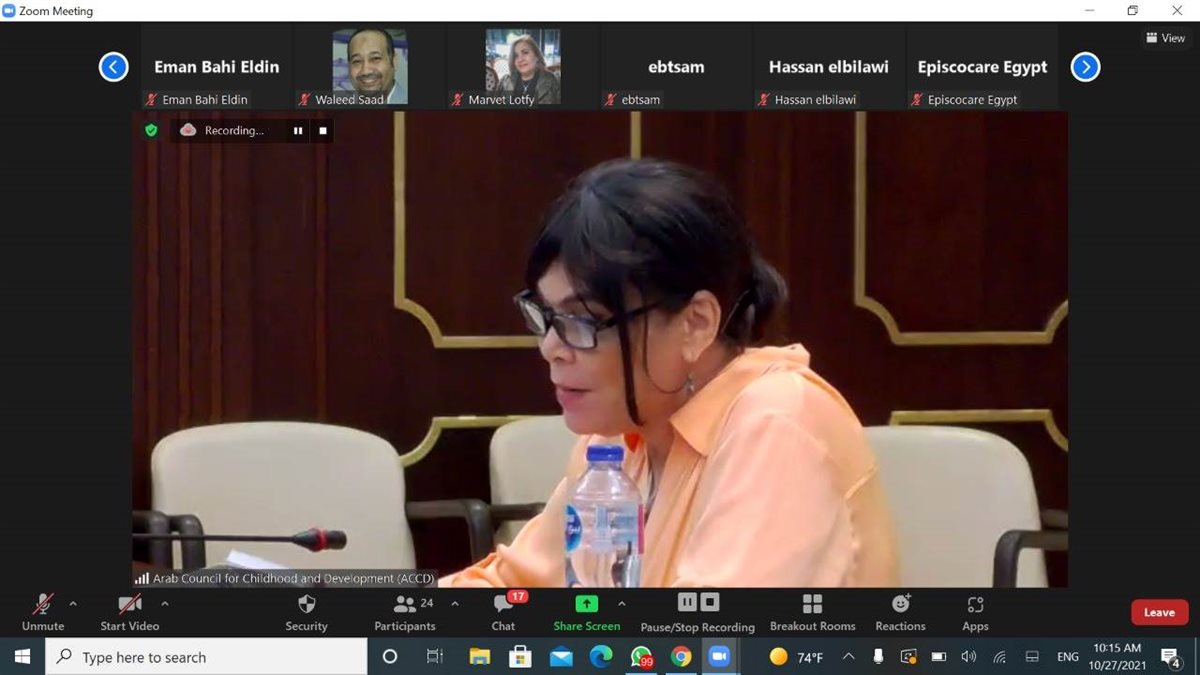
Task: Select Waleed Saad's video thumbnail
Action: coord(370,66)
